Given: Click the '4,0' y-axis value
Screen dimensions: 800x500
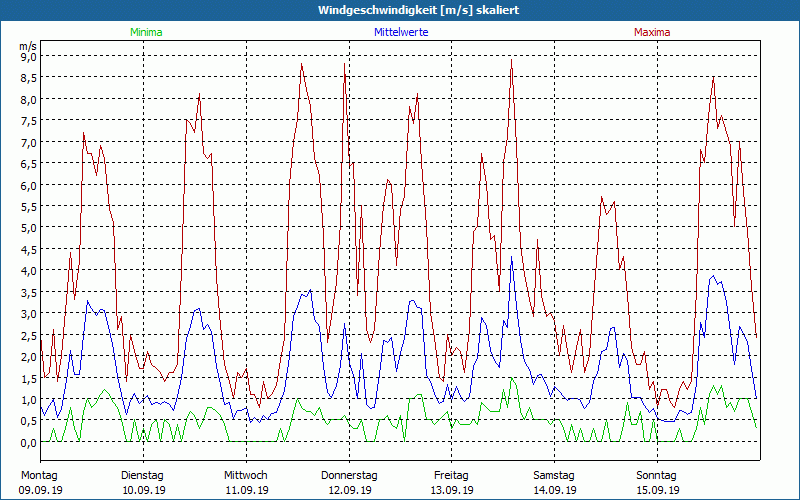Looking at the screenshot, I should 29,271.
